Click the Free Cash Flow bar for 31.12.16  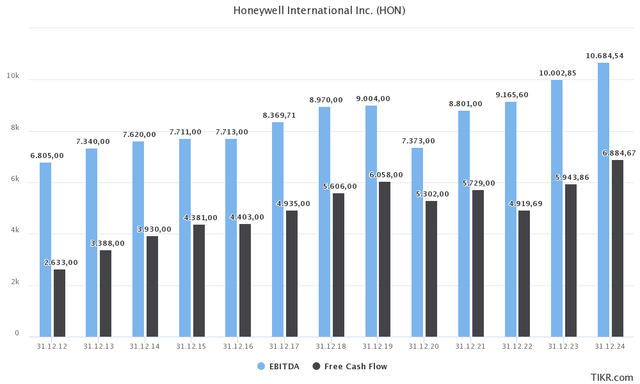coord(245,280)
